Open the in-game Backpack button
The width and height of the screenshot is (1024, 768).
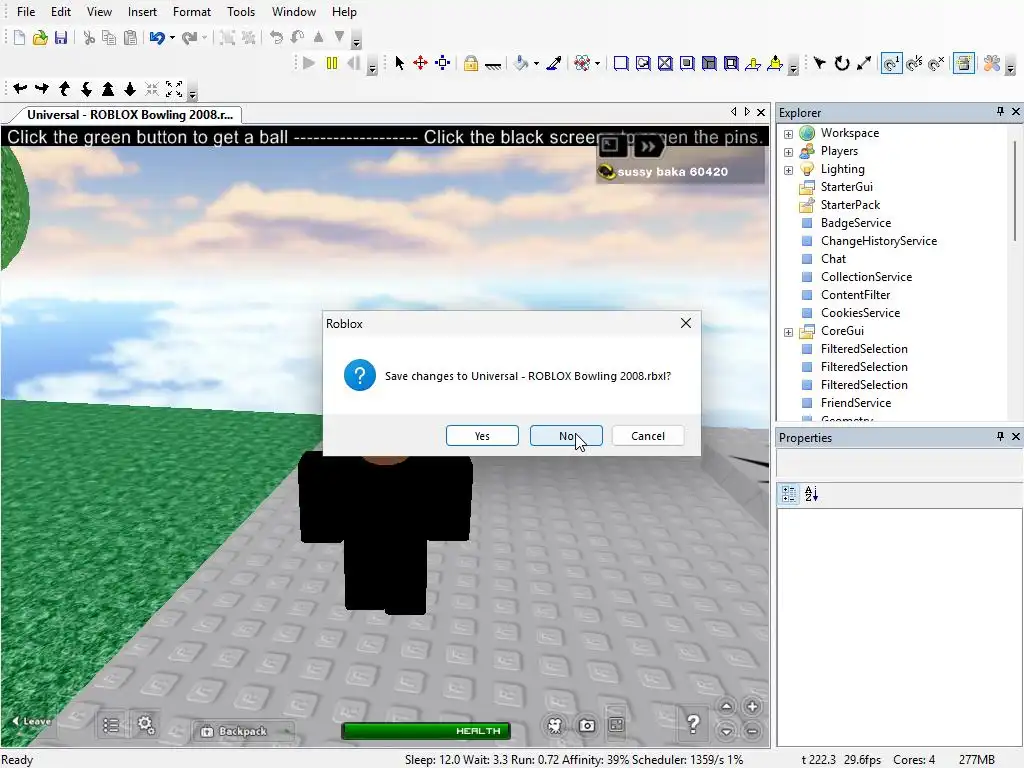242,731
